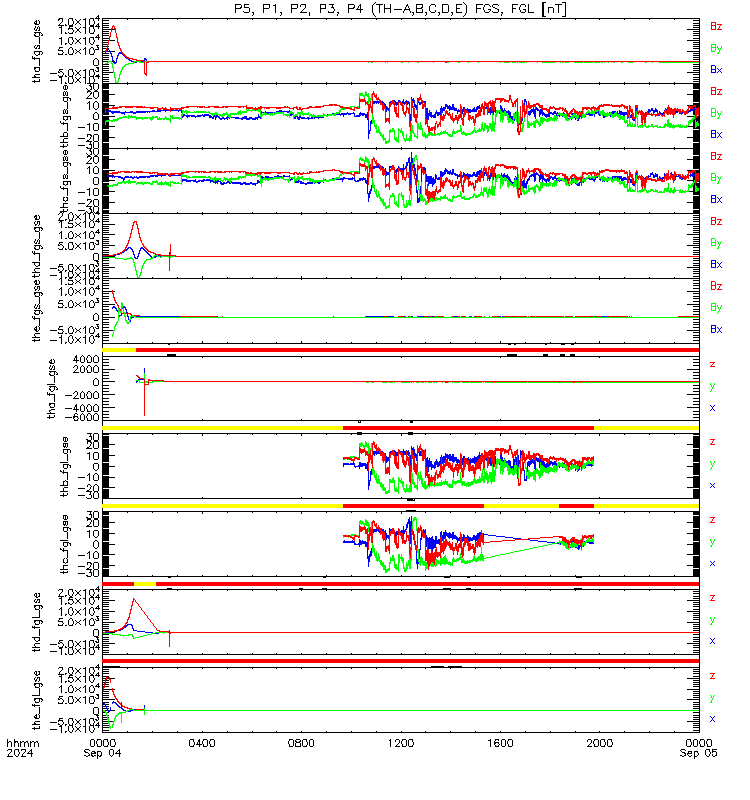Image resolution: width=750 pixels, height=800 pixels.
Task: Click green By legend of the_fgs_gse panel
Action: coord(716,308)
